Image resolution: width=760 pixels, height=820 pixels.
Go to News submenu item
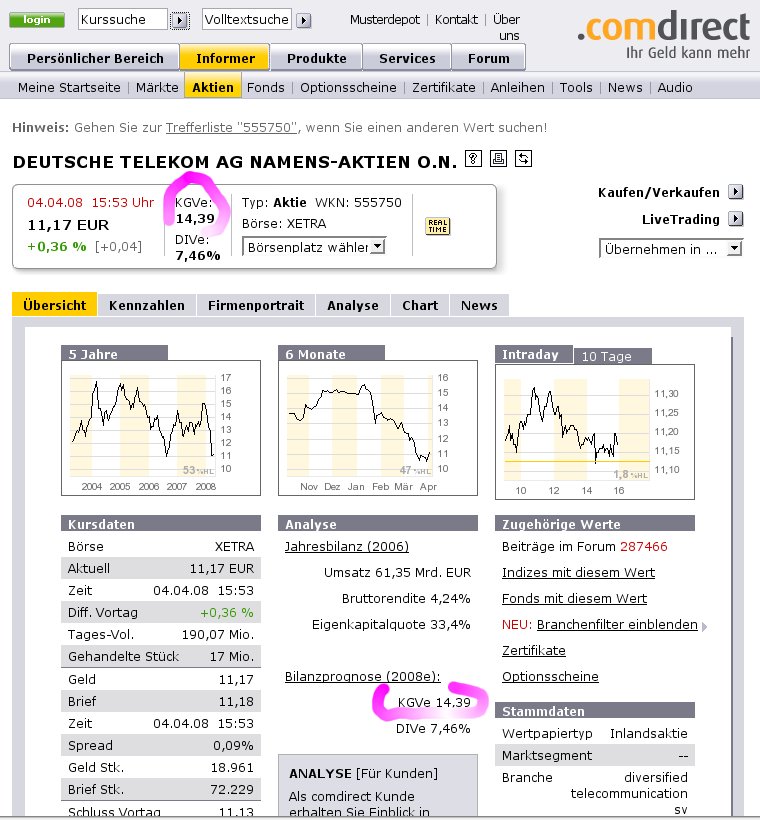click(x=625, y=87)
